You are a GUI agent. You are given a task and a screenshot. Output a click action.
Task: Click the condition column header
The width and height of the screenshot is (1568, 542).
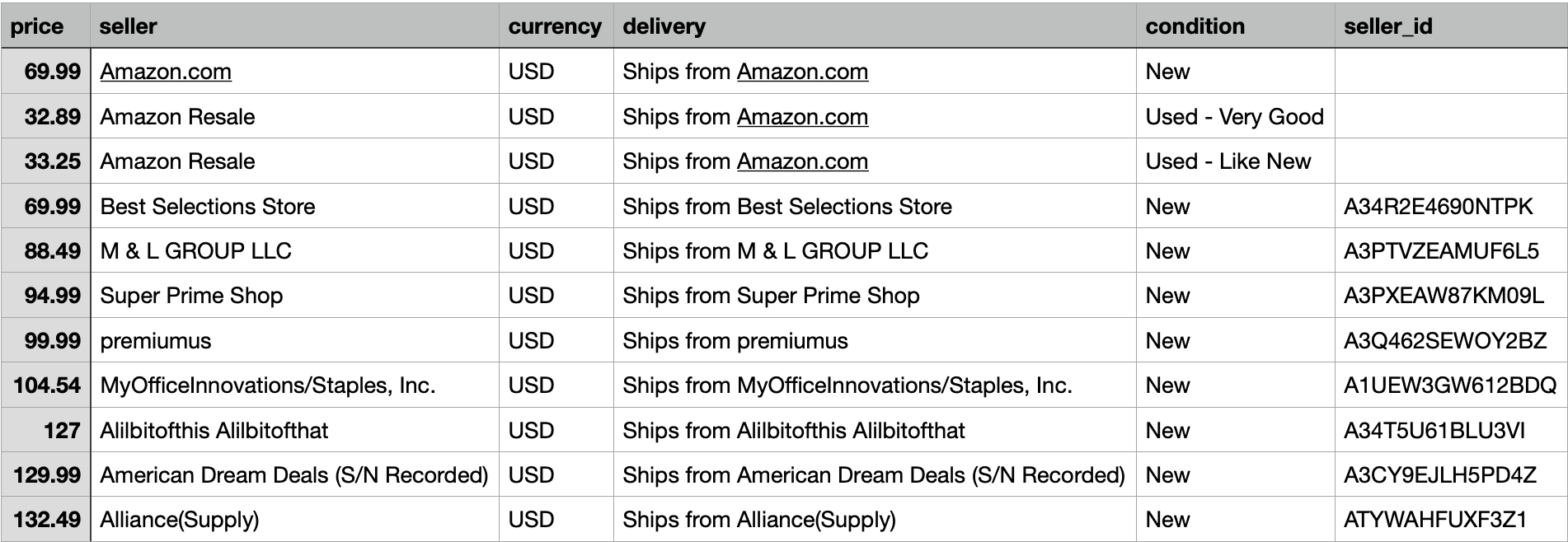tap(1236, 26)
